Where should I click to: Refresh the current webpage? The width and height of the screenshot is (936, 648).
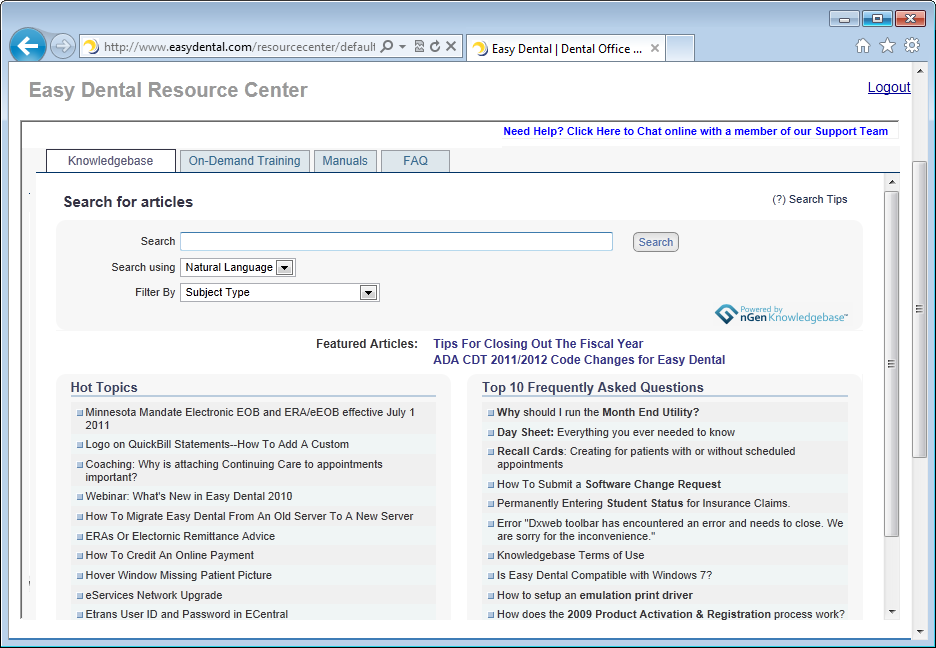point(435,46)
